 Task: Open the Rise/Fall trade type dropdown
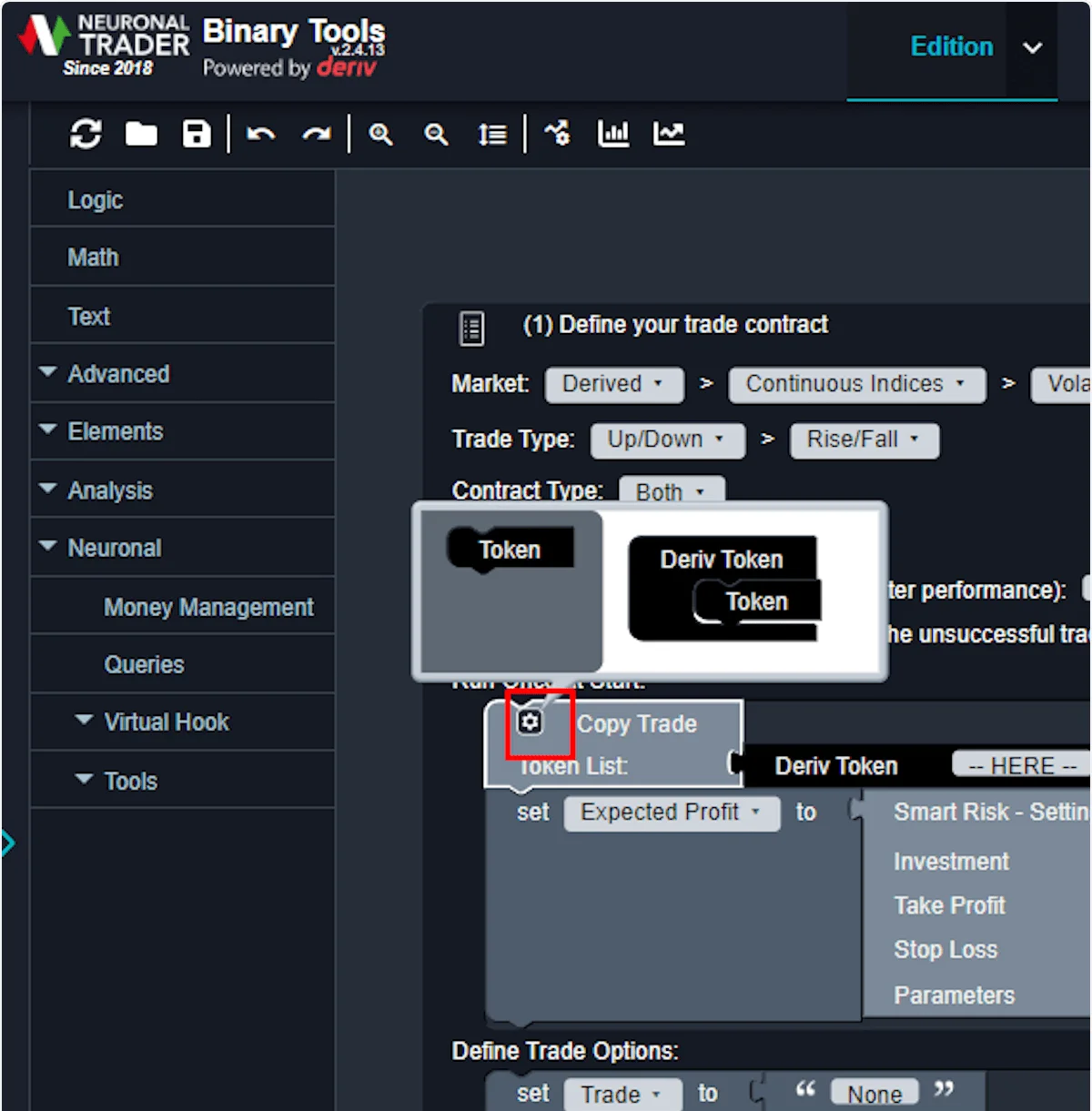click(864, 439)
